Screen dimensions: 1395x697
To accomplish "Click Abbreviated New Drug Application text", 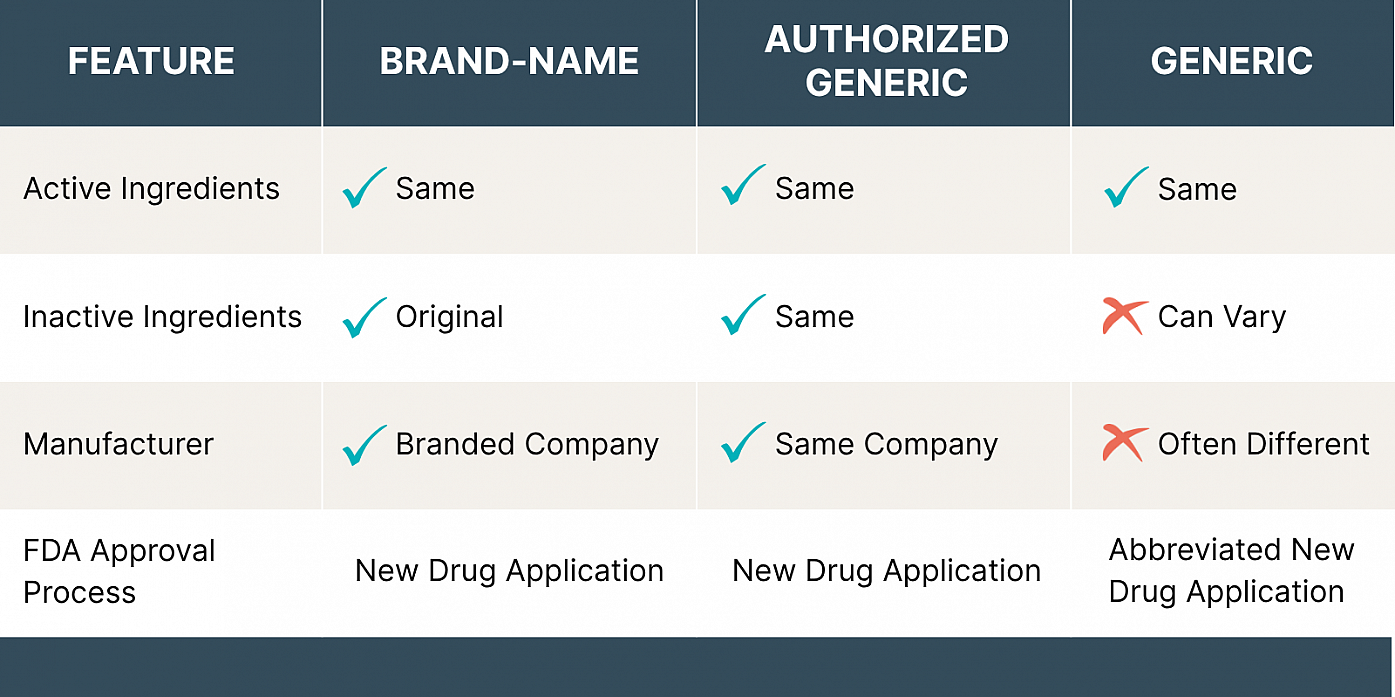I will click(1231, 571).
